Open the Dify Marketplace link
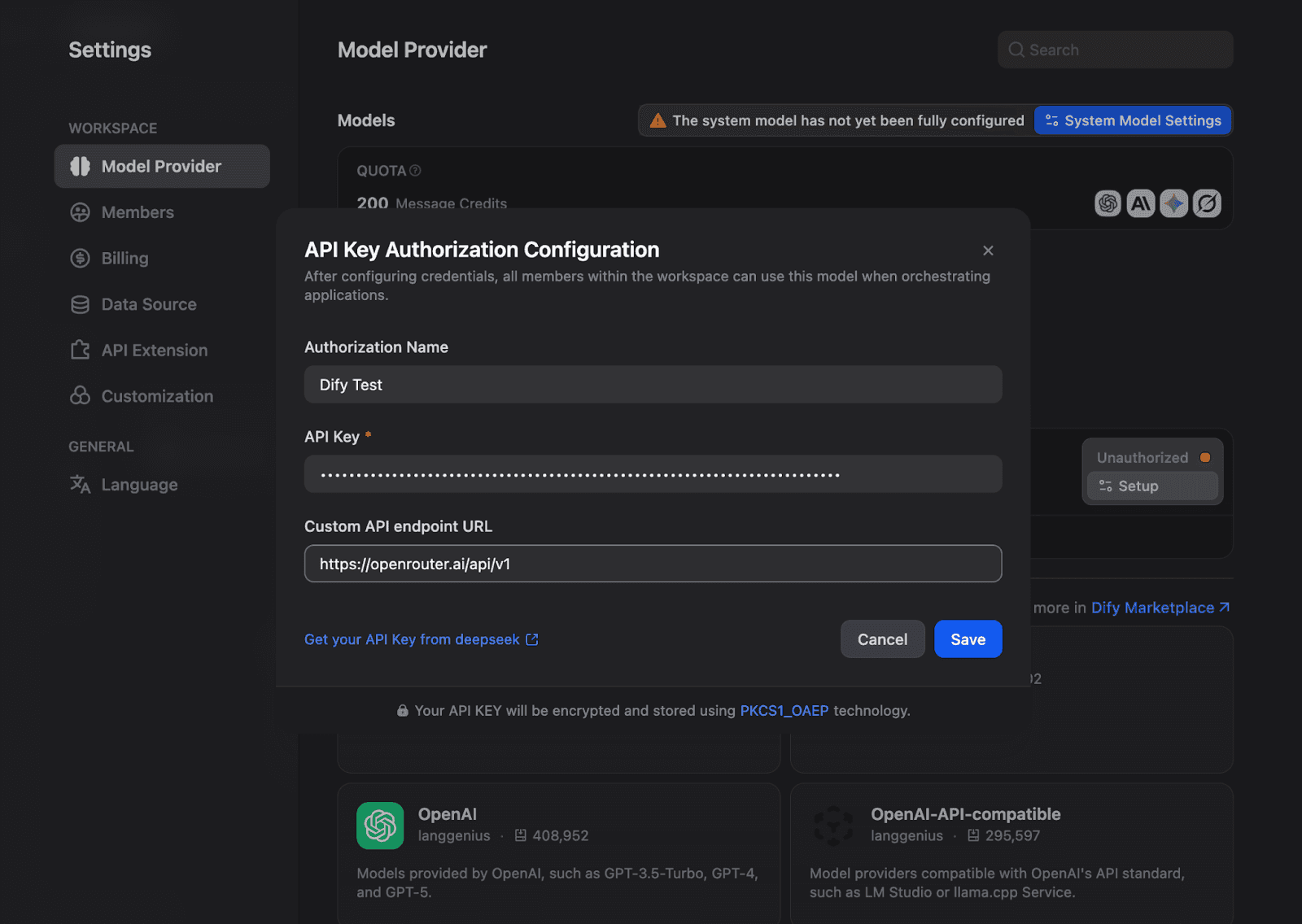The height and width of the screenshot is (924, 1302). click(1160, 608)
